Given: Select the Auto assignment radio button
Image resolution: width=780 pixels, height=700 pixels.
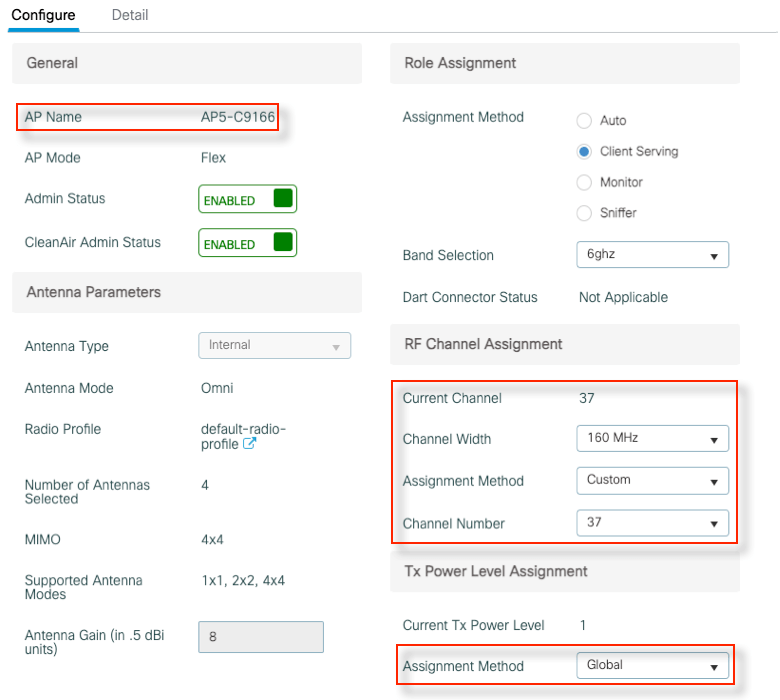Looking at the screenshot, I should click(x=584, y=121).
